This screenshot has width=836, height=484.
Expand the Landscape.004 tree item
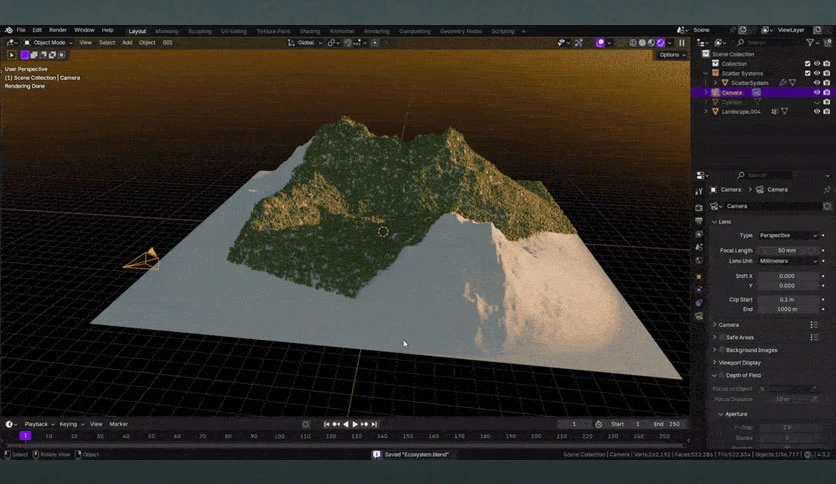[x=706, y=111]
